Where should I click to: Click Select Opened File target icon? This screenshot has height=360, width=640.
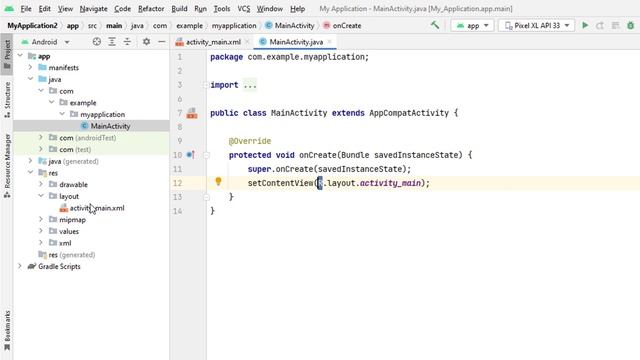[97, 42]
